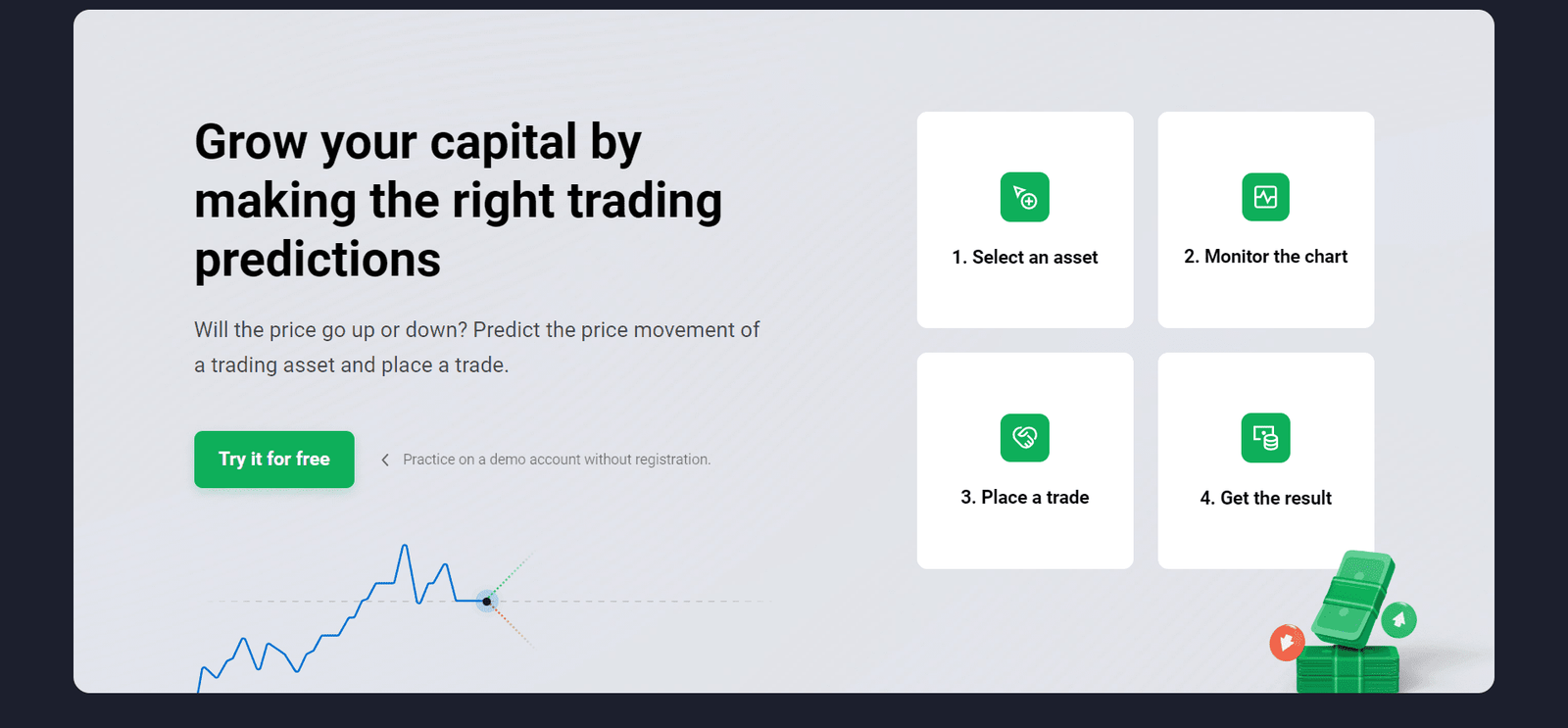Click the Monitor the chart icon

pyautogui.click(x=1265, y=197)
